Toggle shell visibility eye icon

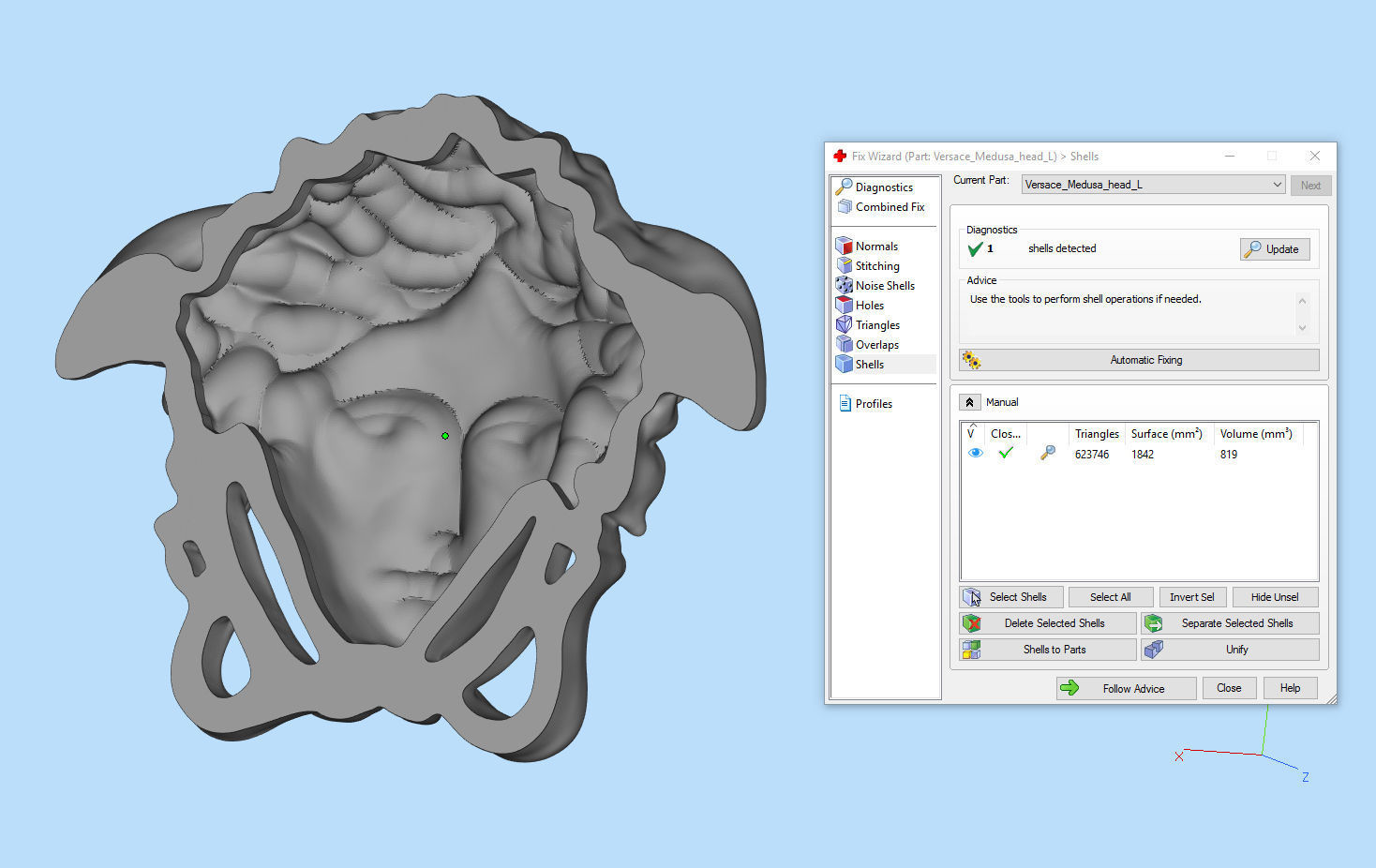[x=975, y=454]
